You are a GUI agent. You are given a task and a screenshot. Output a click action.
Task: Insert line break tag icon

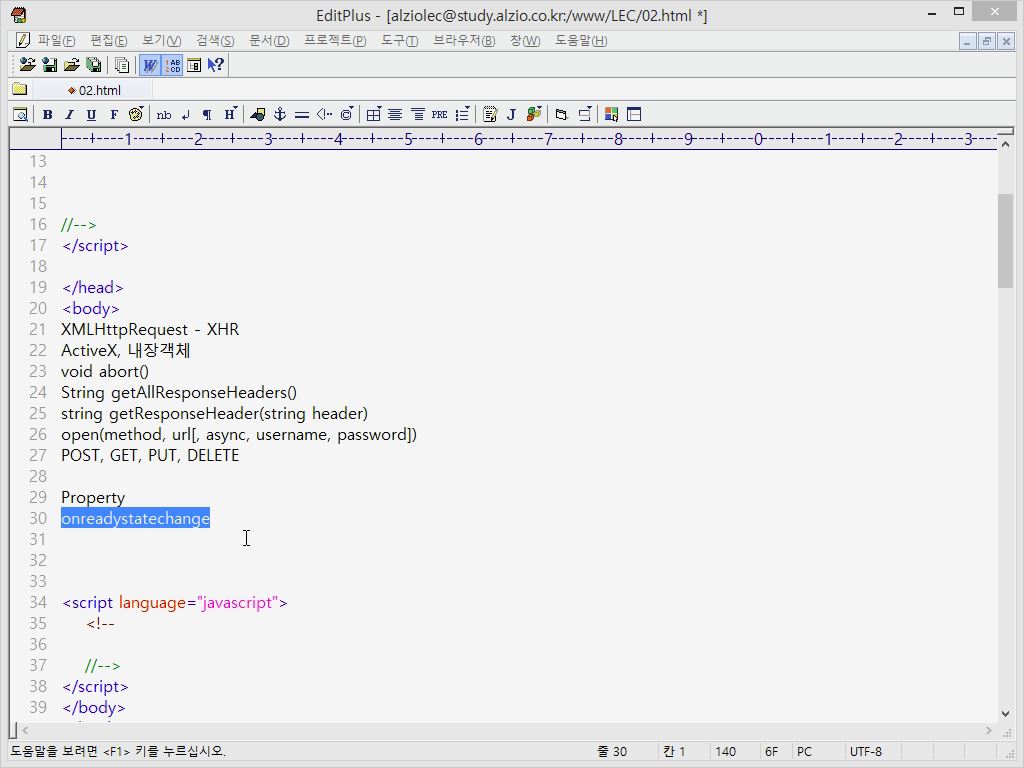coord(185,114)
